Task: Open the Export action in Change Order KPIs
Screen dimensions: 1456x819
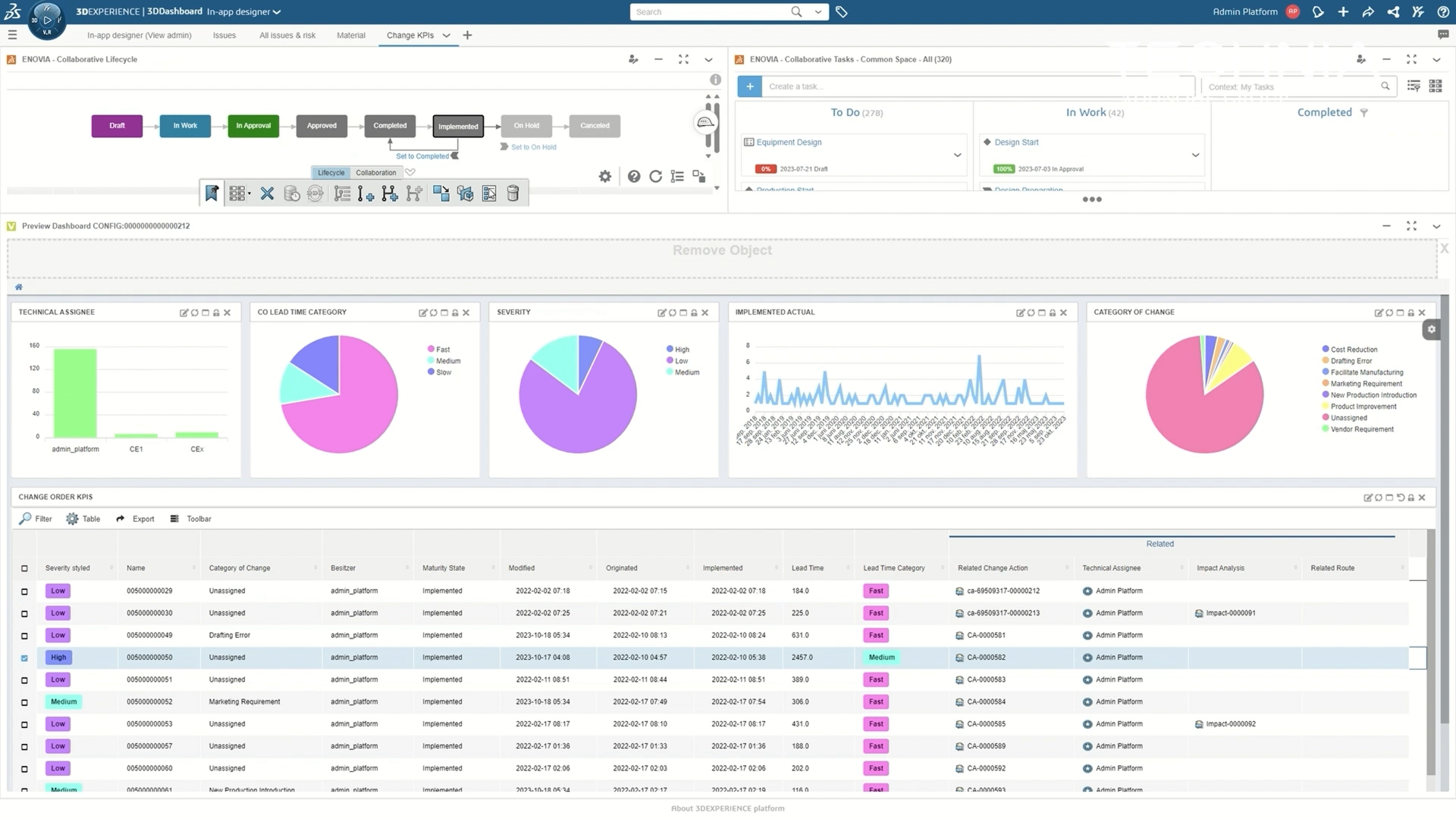Action: pos(135,519)
